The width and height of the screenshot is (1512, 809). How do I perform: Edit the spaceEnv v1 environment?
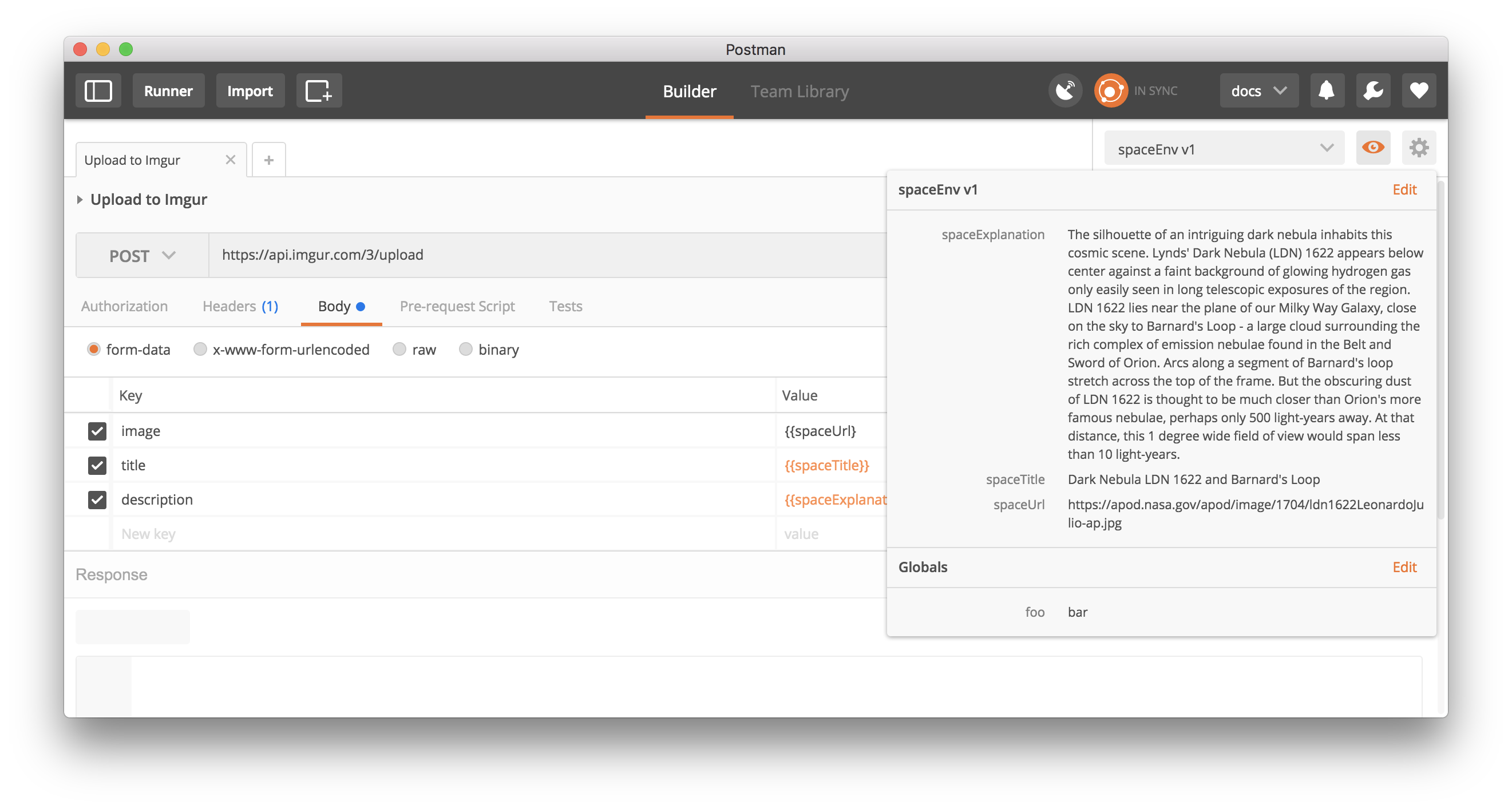tap(1404, 189)
